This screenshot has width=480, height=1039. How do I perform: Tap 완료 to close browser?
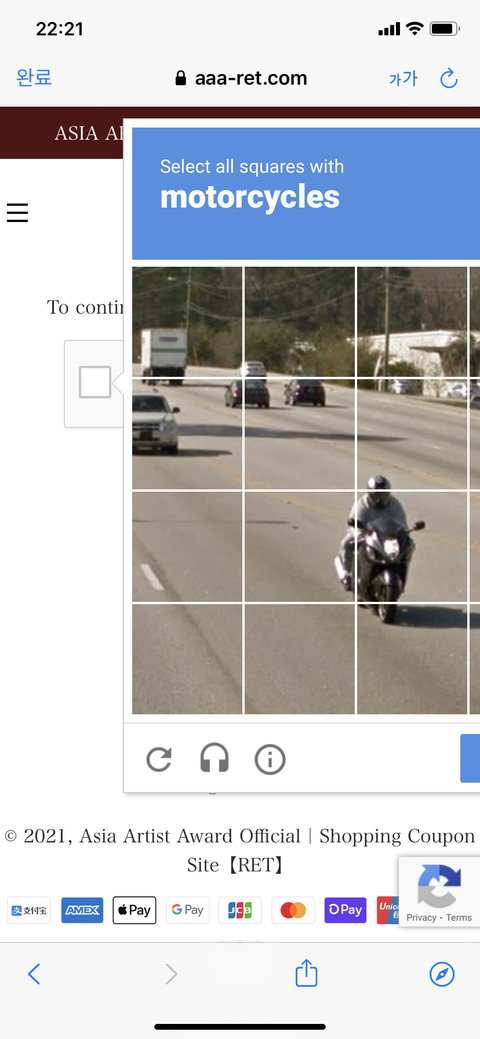[x=34, y=78]
